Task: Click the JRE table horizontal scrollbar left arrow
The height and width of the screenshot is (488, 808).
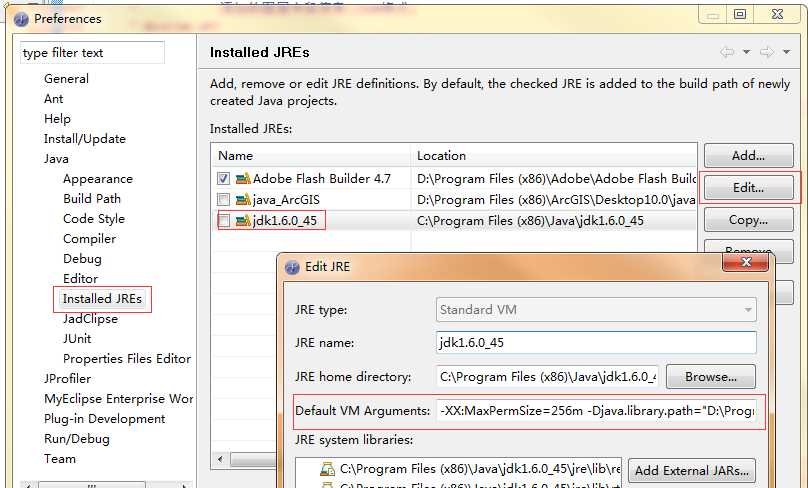Action: point(221,459)
